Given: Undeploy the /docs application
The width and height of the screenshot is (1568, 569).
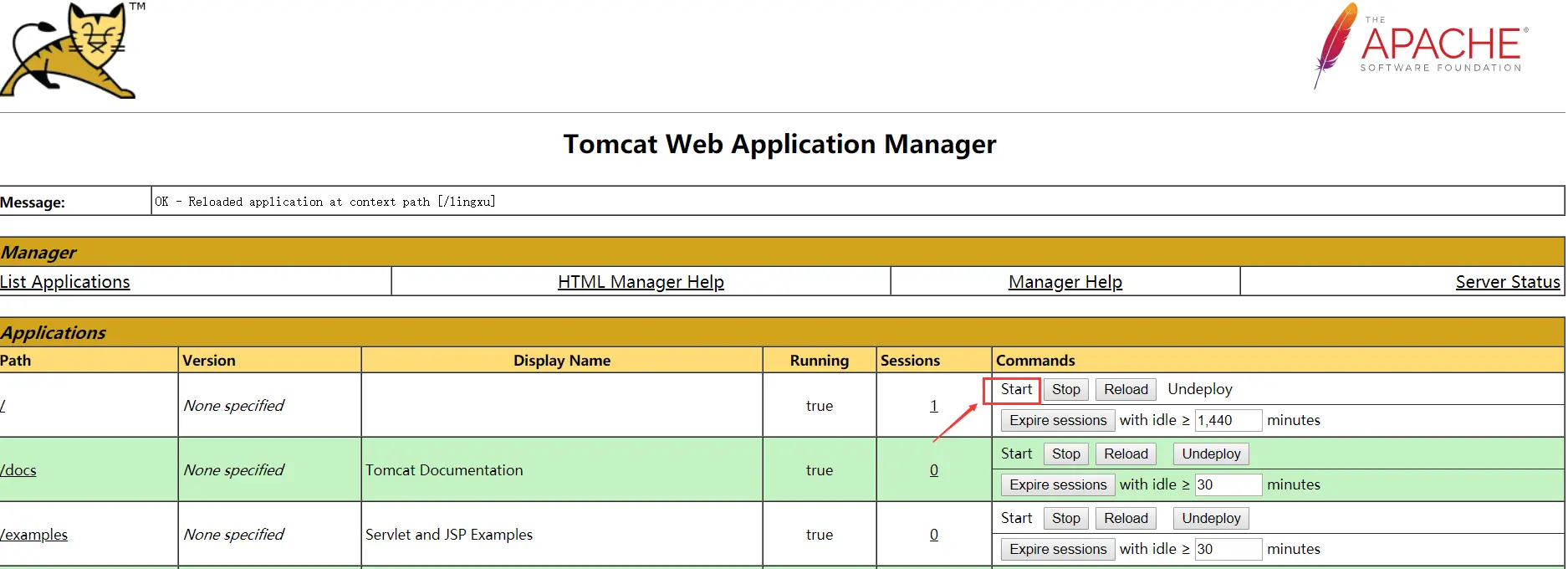Looking at the screenshot, I should click(x=1211, y=454).
